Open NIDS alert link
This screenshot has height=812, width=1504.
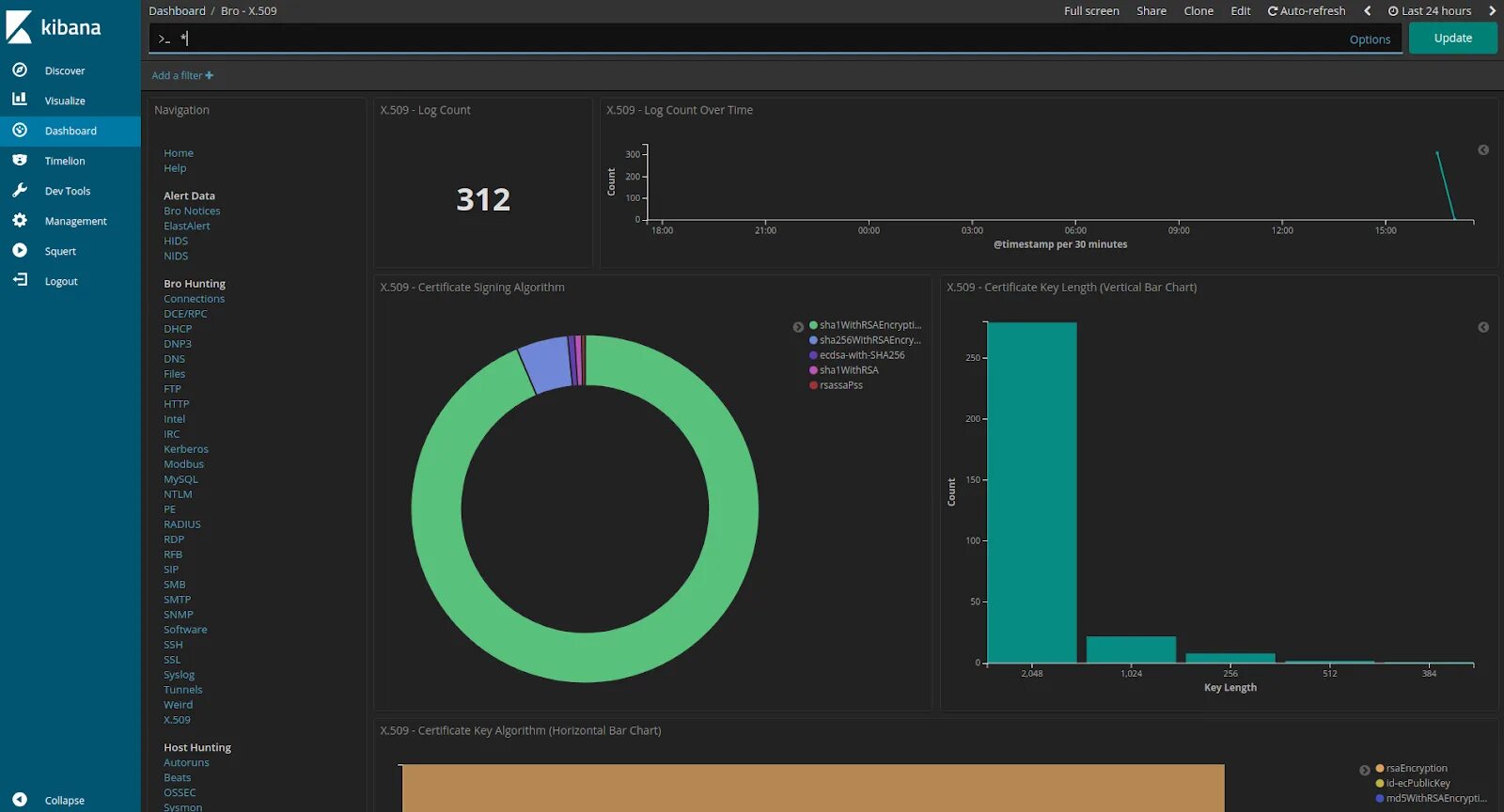(176, 257)
